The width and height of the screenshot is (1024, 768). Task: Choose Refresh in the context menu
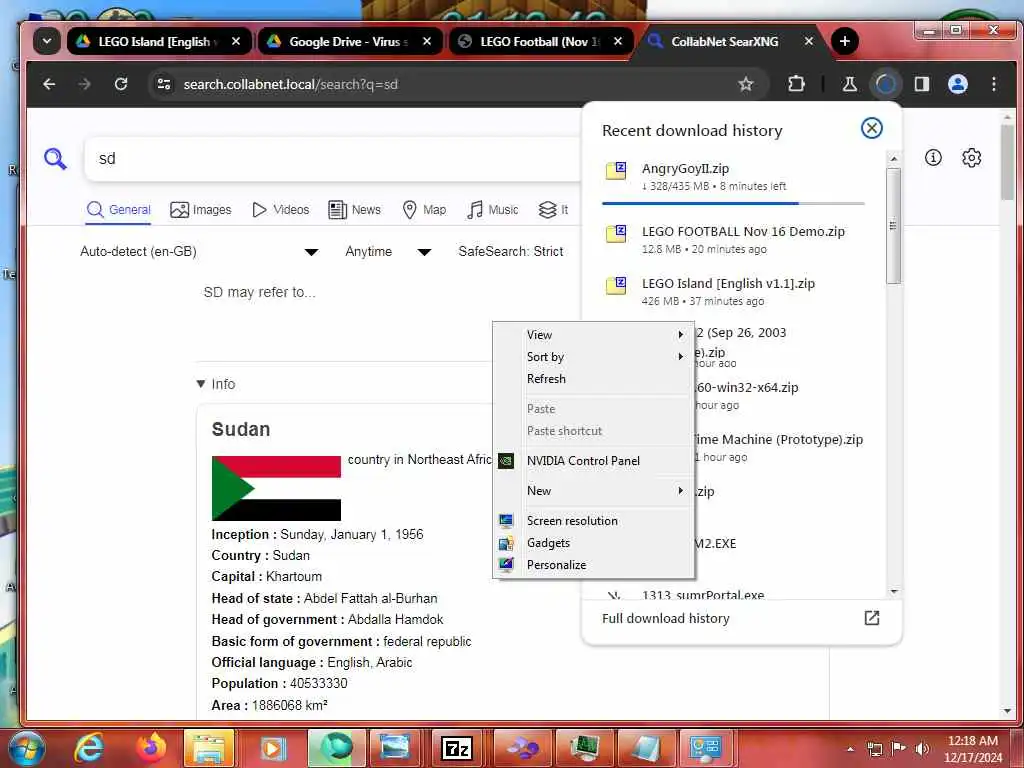click(594, 379)
